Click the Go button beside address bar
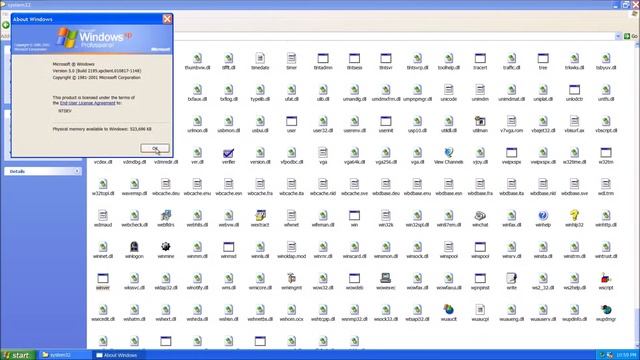 point(631,36)
